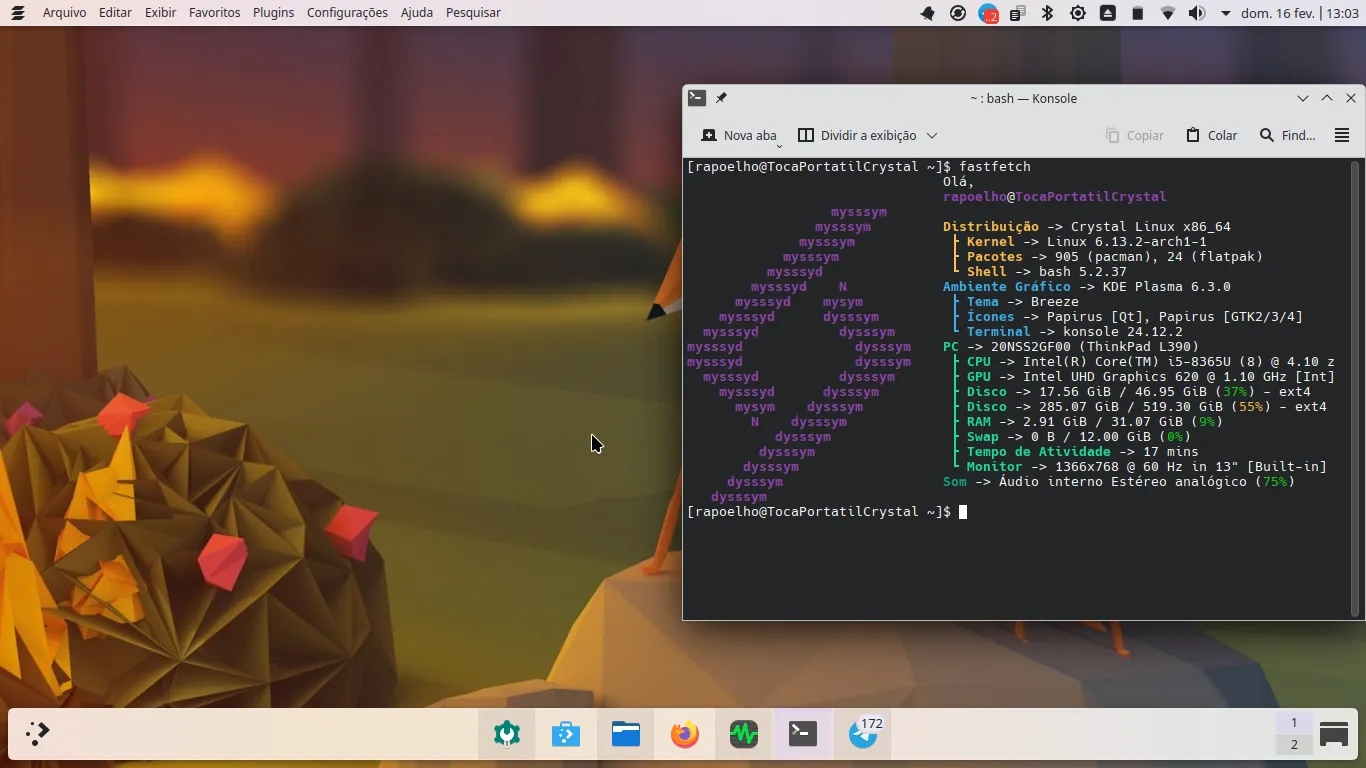Click the Konsole window menu icon
Image resolution: width=1366 pixels, height=768 pixels.
[697, 98]
